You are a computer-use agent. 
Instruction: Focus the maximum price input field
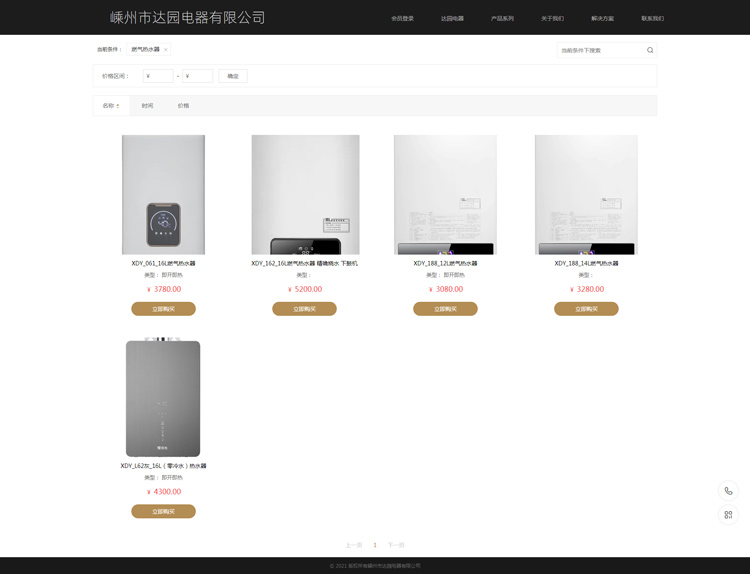(x=198, y=76)
